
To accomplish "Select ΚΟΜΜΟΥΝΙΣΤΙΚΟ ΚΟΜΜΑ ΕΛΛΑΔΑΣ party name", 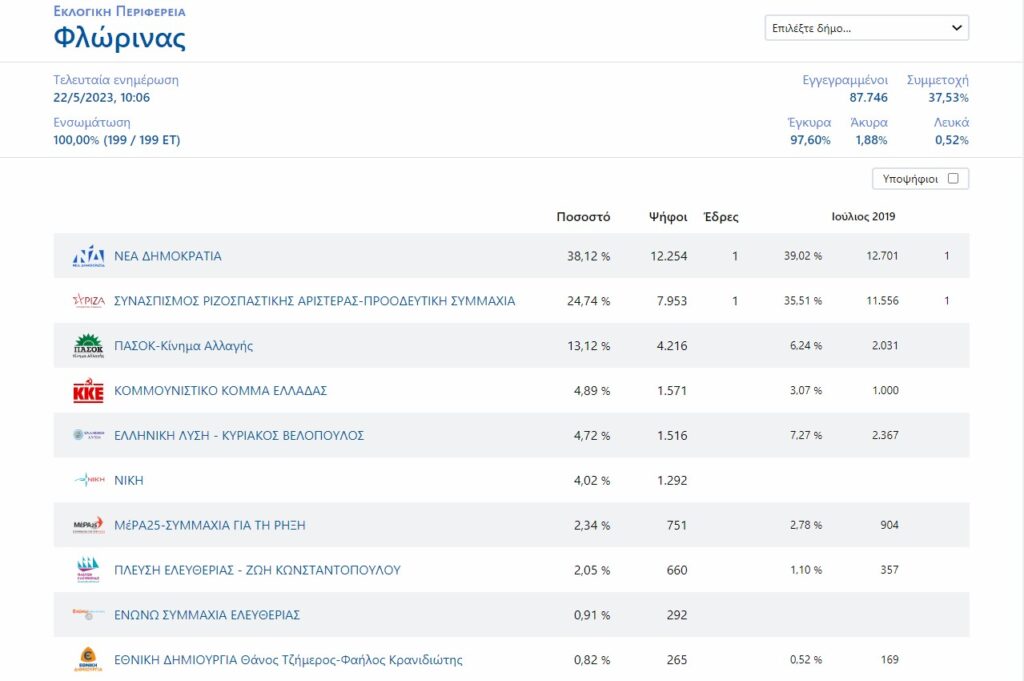I will [221, 391].
